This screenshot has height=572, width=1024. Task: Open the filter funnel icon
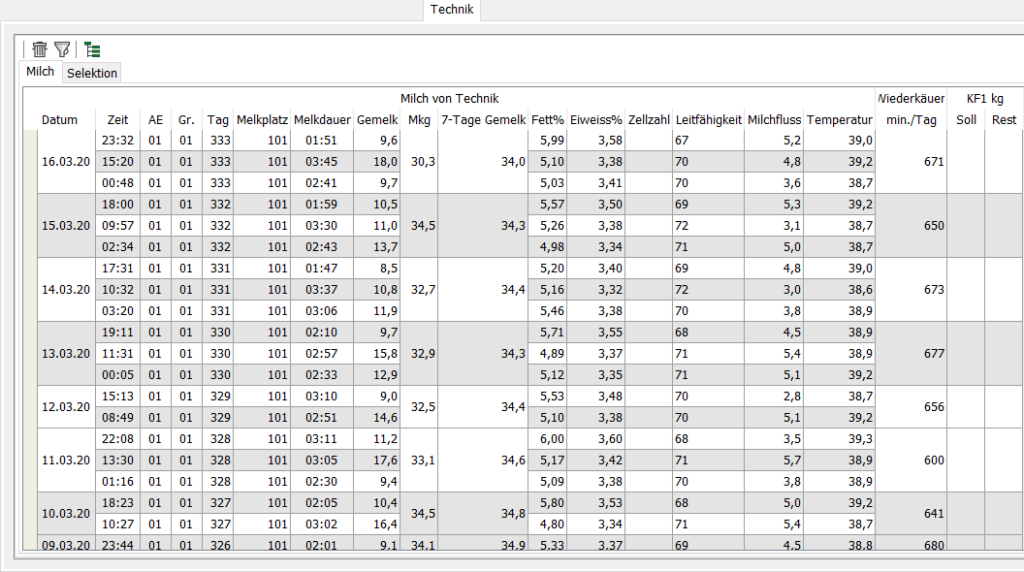62,49
